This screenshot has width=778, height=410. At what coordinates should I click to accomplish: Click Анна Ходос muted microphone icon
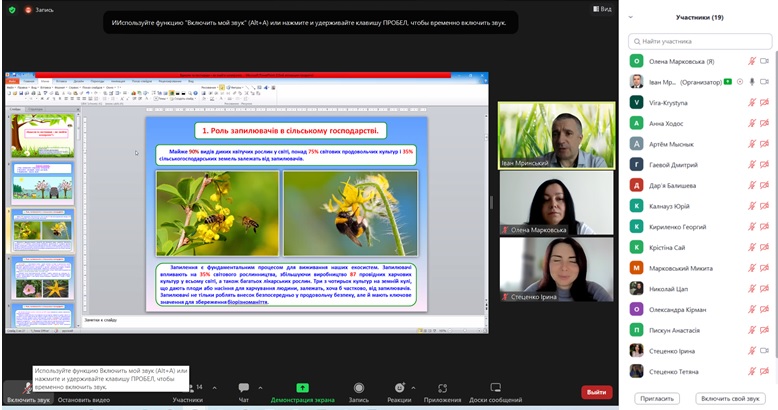[x=752, y=123]
